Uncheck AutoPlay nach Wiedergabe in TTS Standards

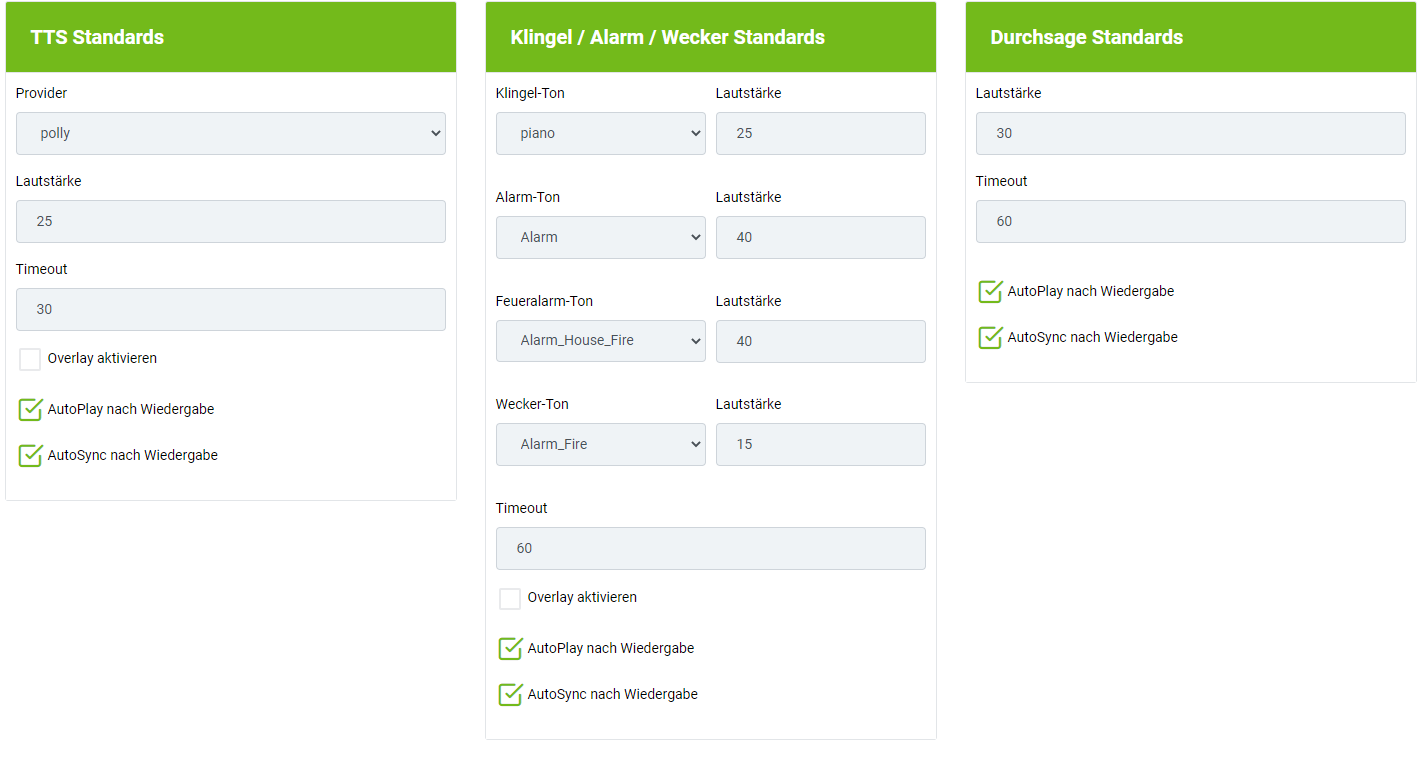pyautogui.click(x=30, y=410)
